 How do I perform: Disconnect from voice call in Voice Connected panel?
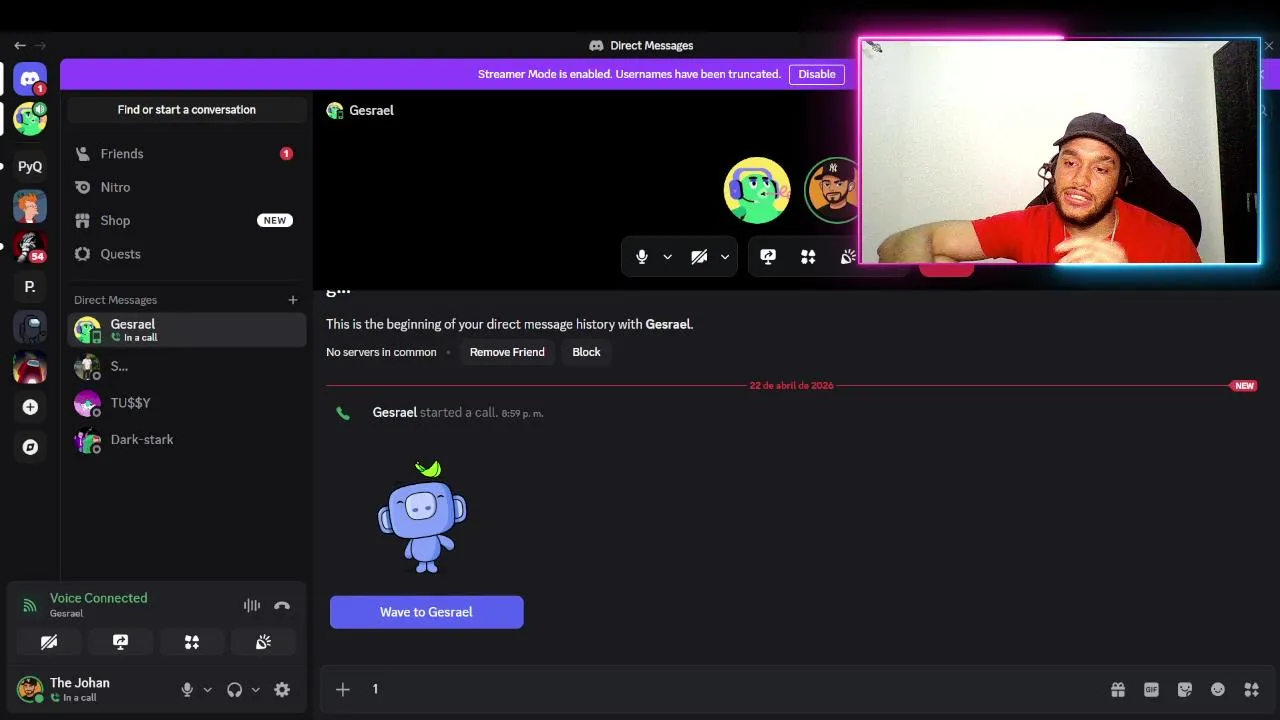282,606
